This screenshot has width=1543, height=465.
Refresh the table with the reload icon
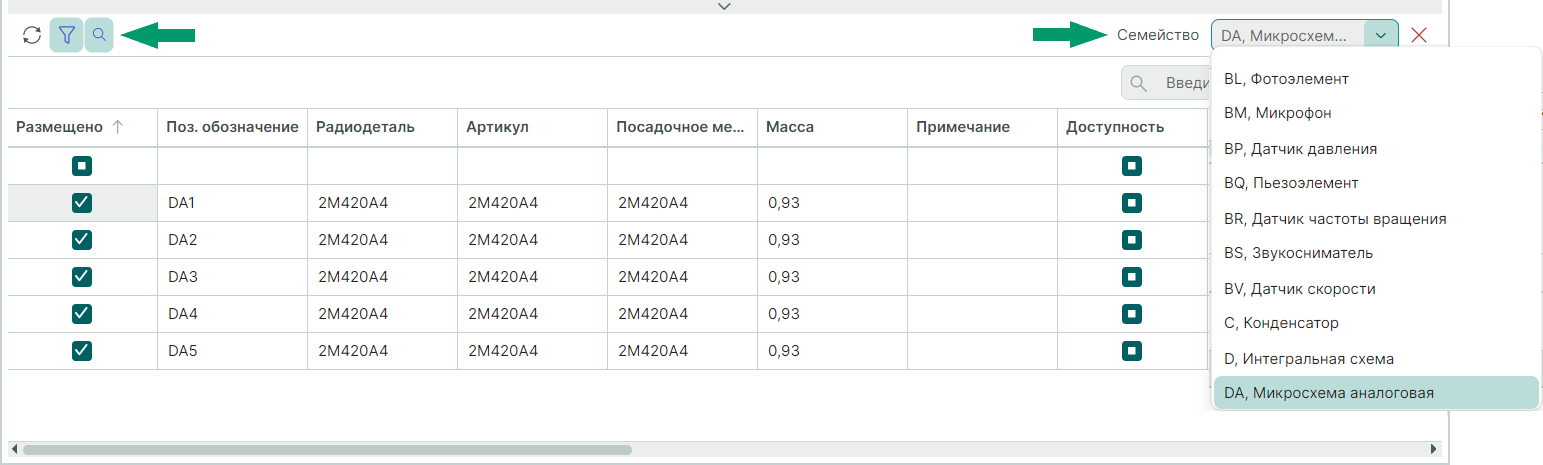(32, 35)
